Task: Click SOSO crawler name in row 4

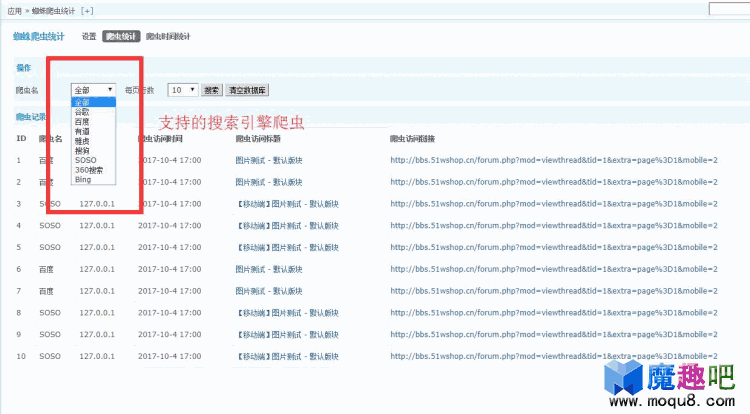Action: (x=50, y=226)
